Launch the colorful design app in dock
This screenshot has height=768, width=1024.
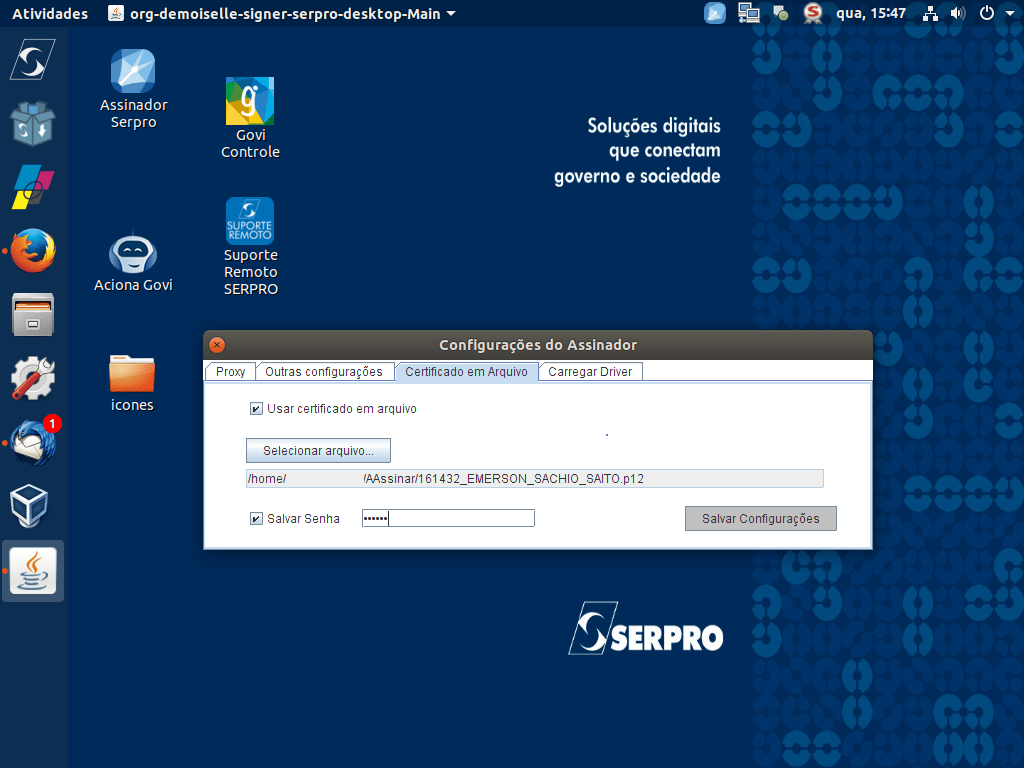[x=32, y=187]
